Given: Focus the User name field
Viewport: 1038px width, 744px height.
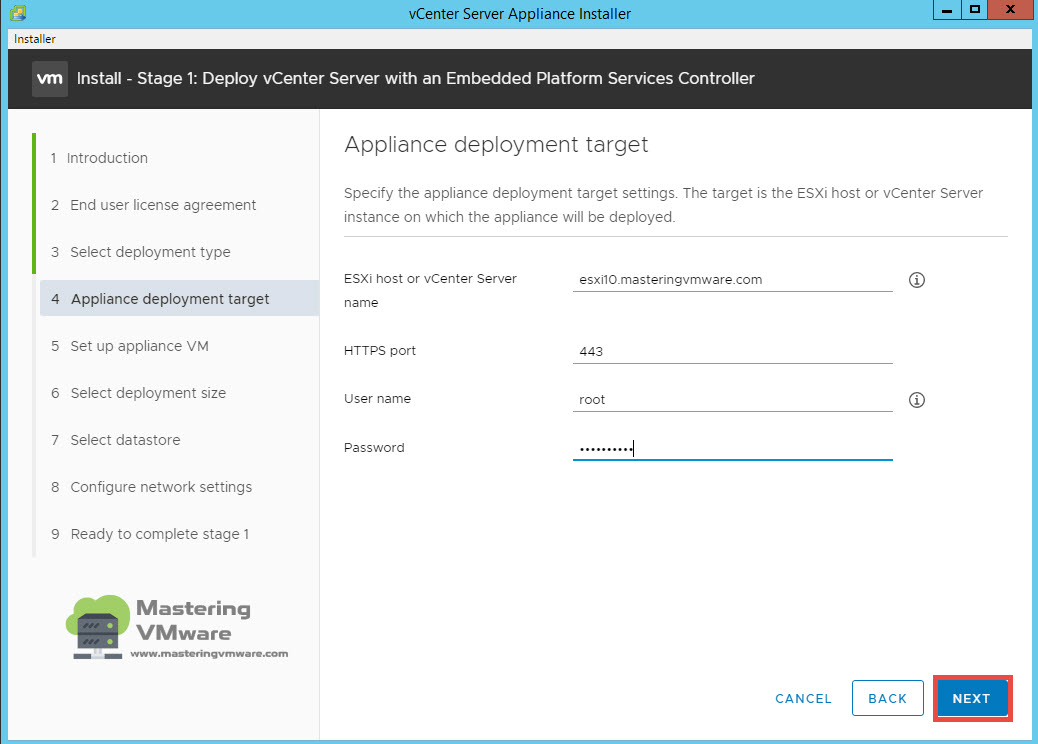Looking at the screenshot, I should pos(732,399).
